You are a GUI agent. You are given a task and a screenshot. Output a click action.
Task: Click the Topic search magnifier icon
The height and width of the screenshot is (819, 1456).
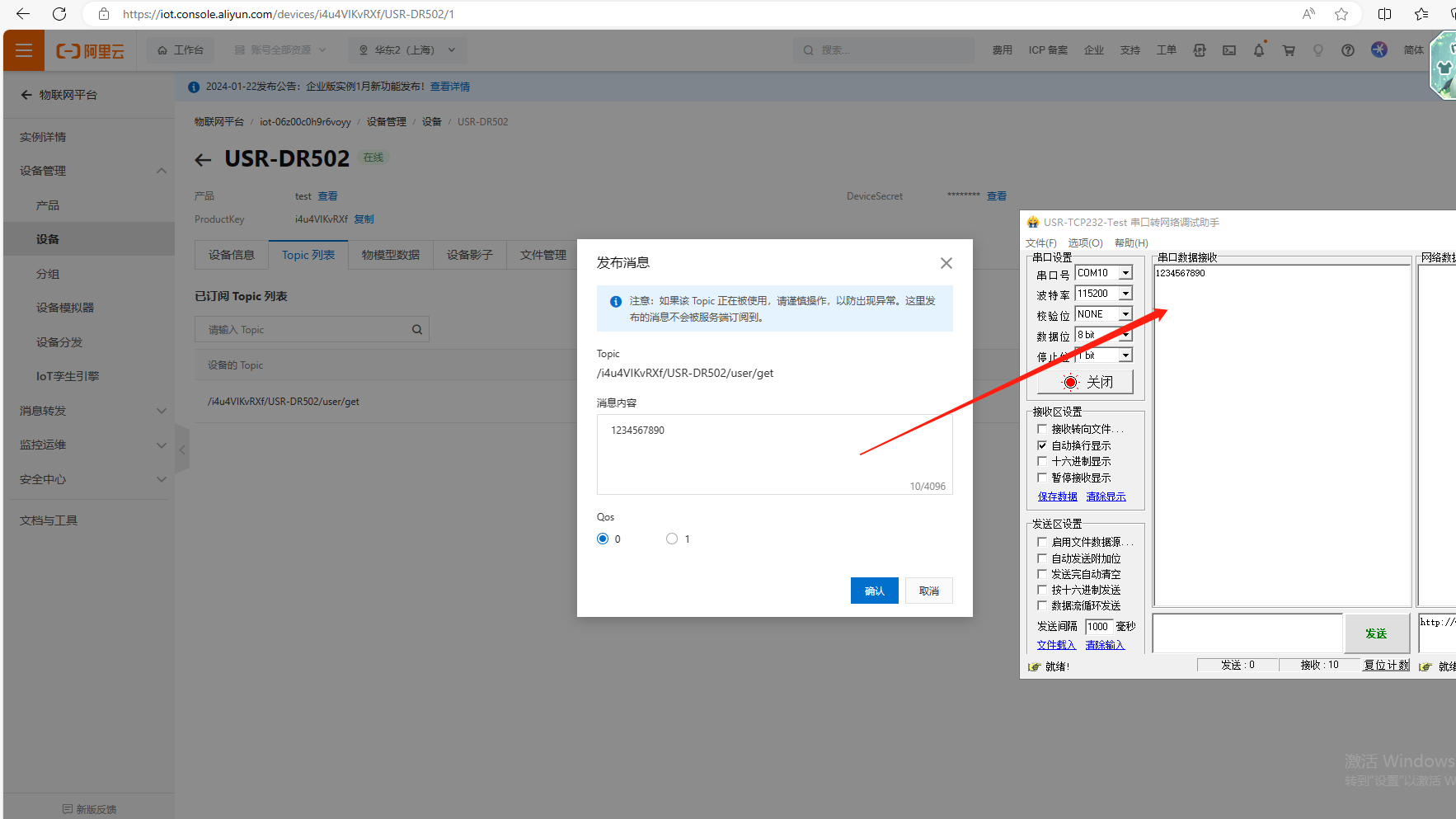pos(417,330)
